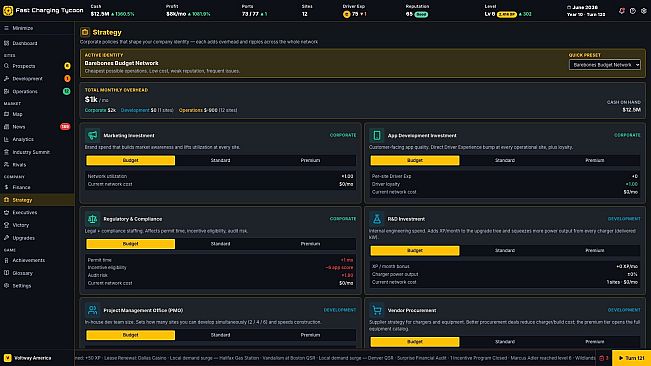This screenshot has height=366, width=651.
Task: Click the Project Management Office people icon
Action: tap(92, 310)
